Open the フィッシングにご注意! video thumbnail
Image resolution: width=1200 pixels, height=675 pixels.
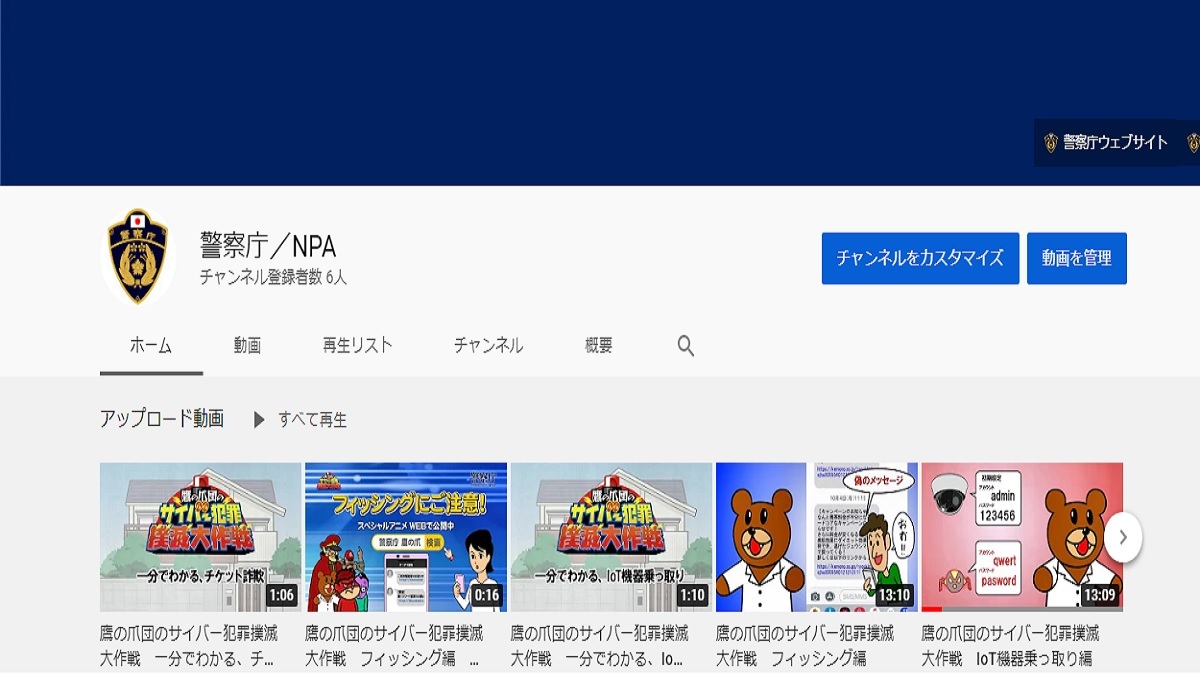pyautogui.click(x=406, y=537)
